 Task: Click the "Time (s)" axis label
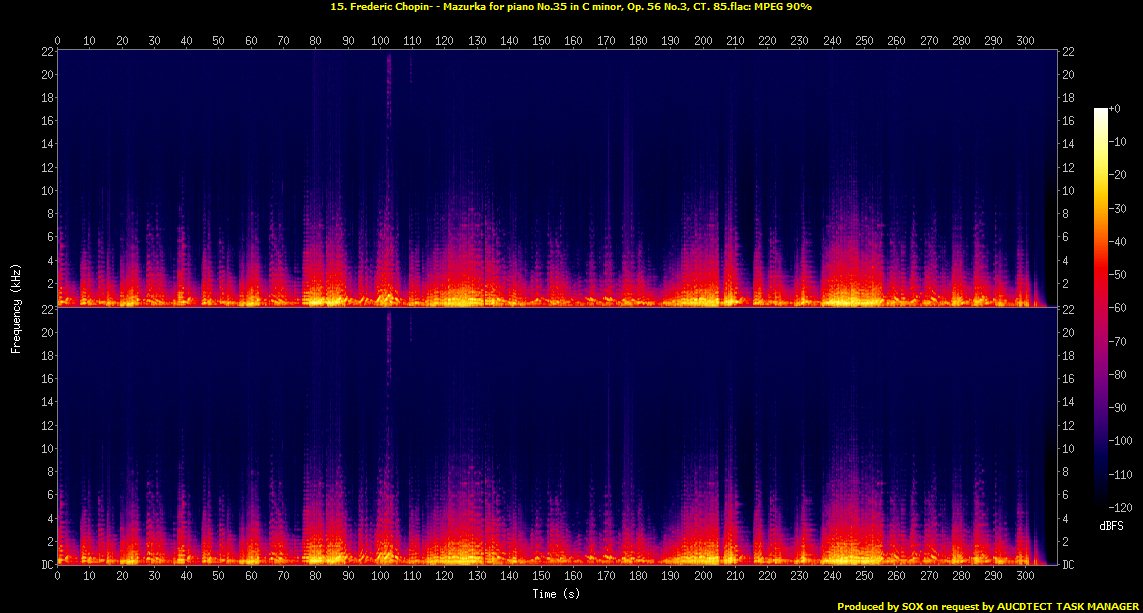[x=557, y=594]
